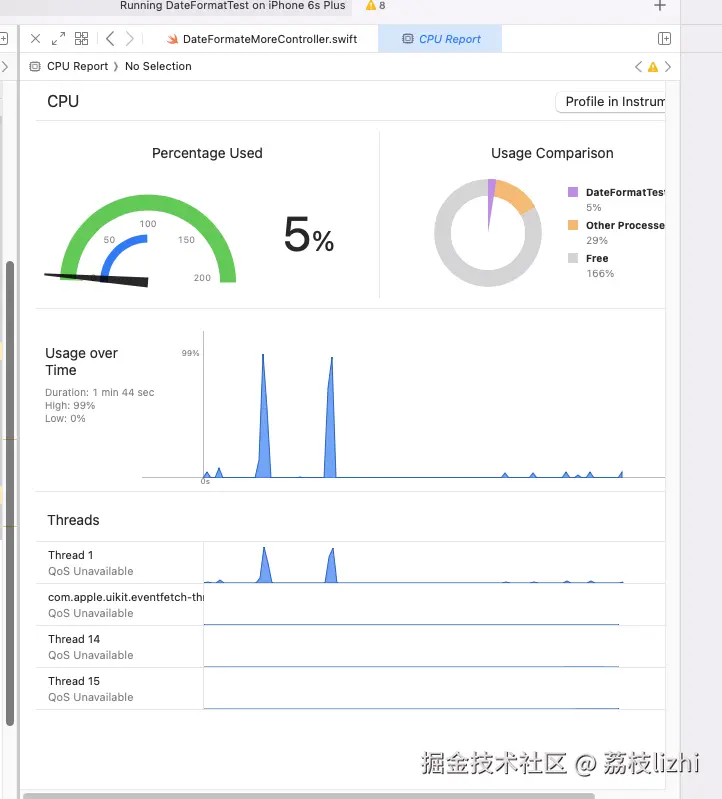Add a new window tab with plus
Viewport: 722px width, 799px height.
[x=660, y=6]
